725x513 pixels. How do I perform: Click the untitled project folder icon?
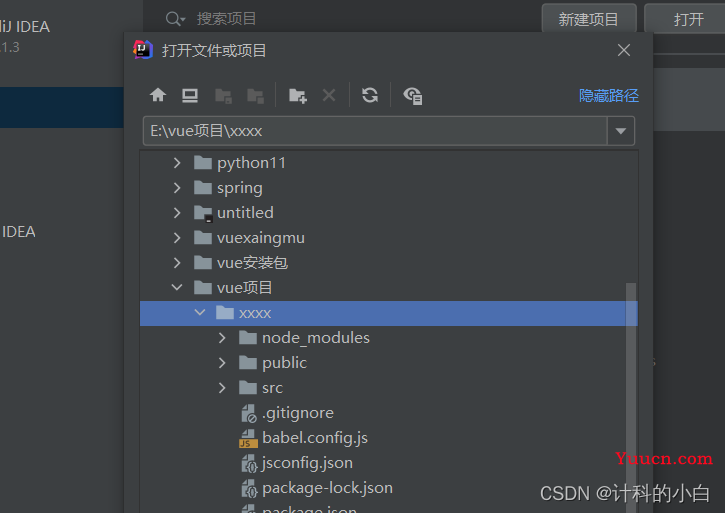pyautogui.click(x=203, y=213)
